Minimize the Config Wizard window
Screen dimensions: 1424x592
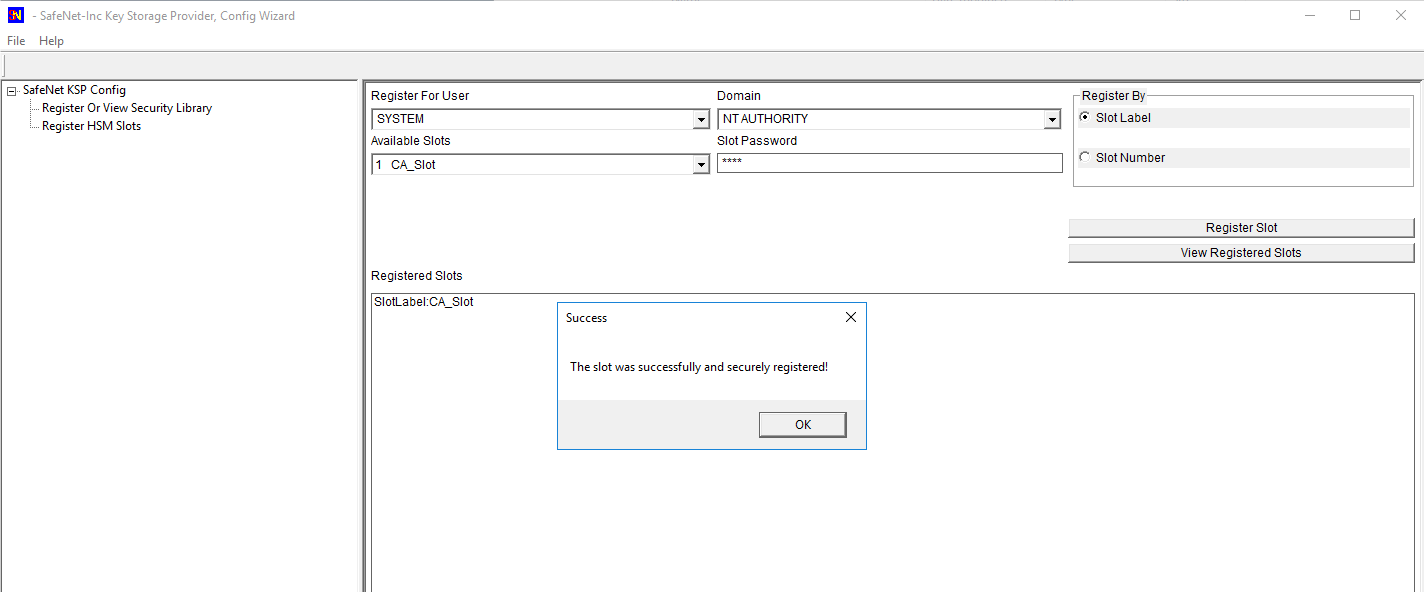pyautogui.click(x=1309, y=15)
